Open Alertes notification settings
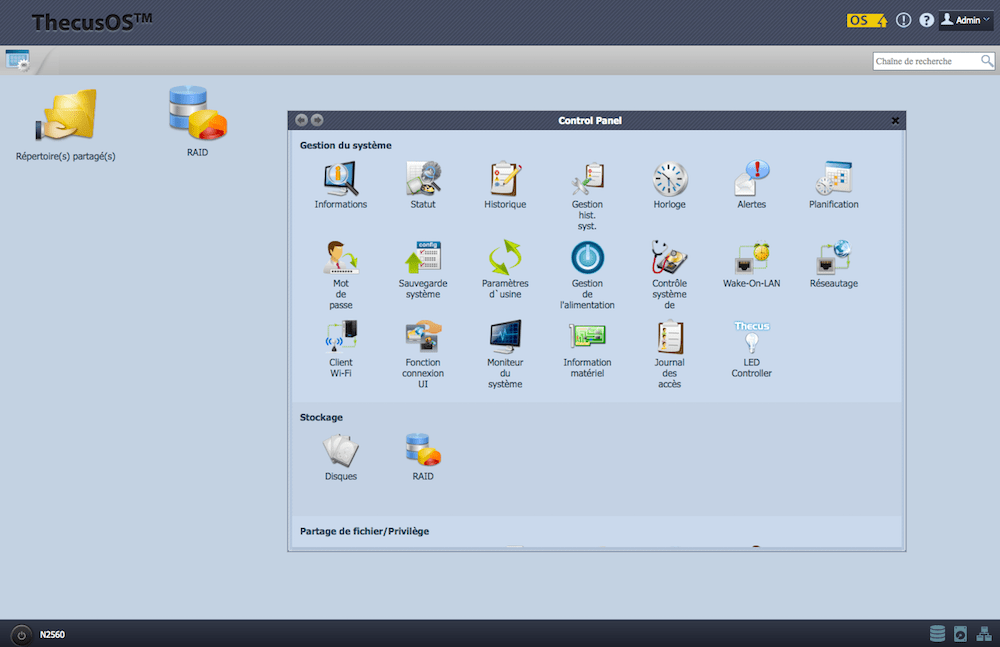1000x647 pixels. 751,185
